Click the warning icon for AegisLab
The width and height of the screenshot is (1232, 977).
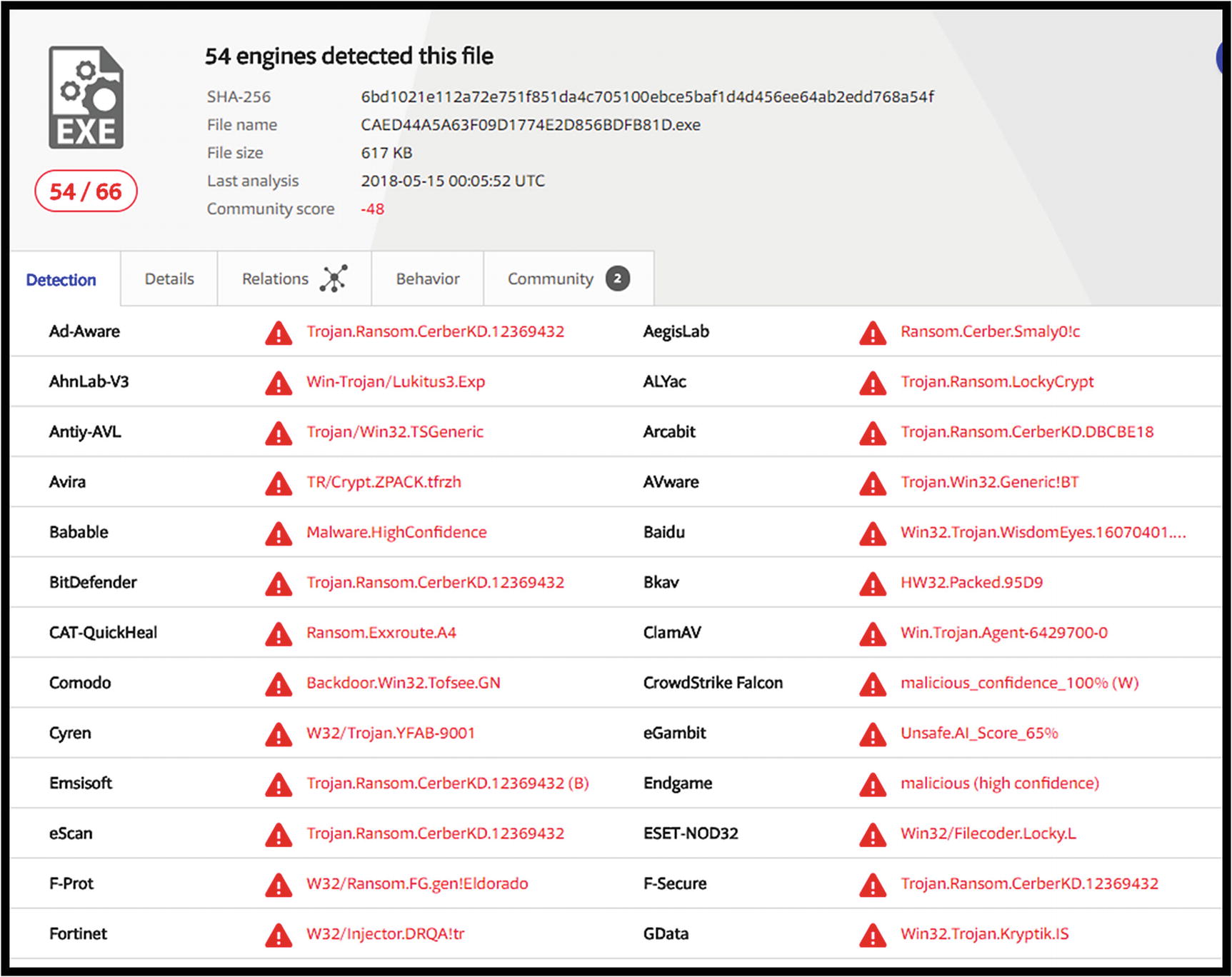[x=873, y=333]
